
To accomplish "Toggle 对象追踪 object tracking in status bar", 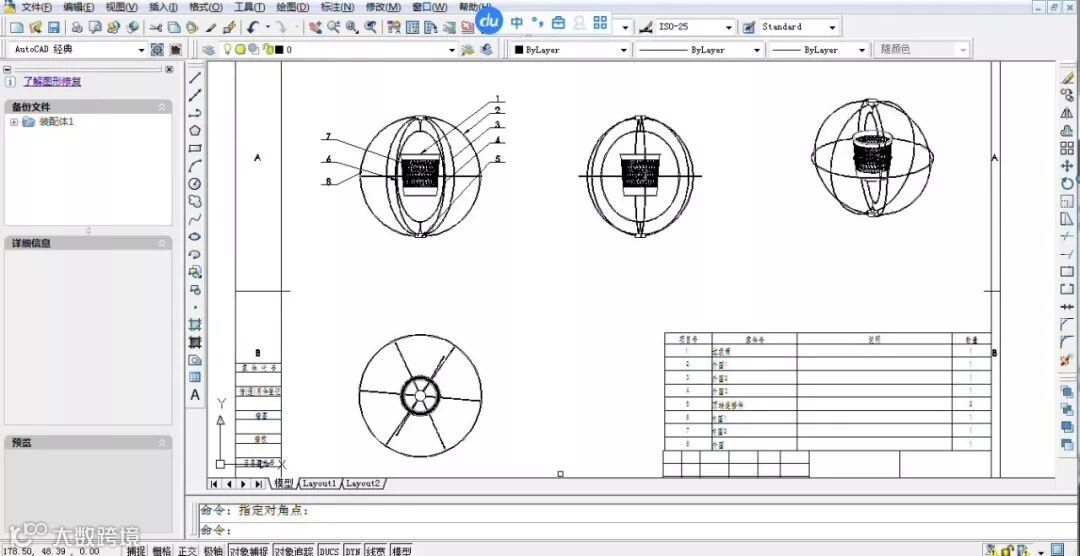I will pos(293,550).
